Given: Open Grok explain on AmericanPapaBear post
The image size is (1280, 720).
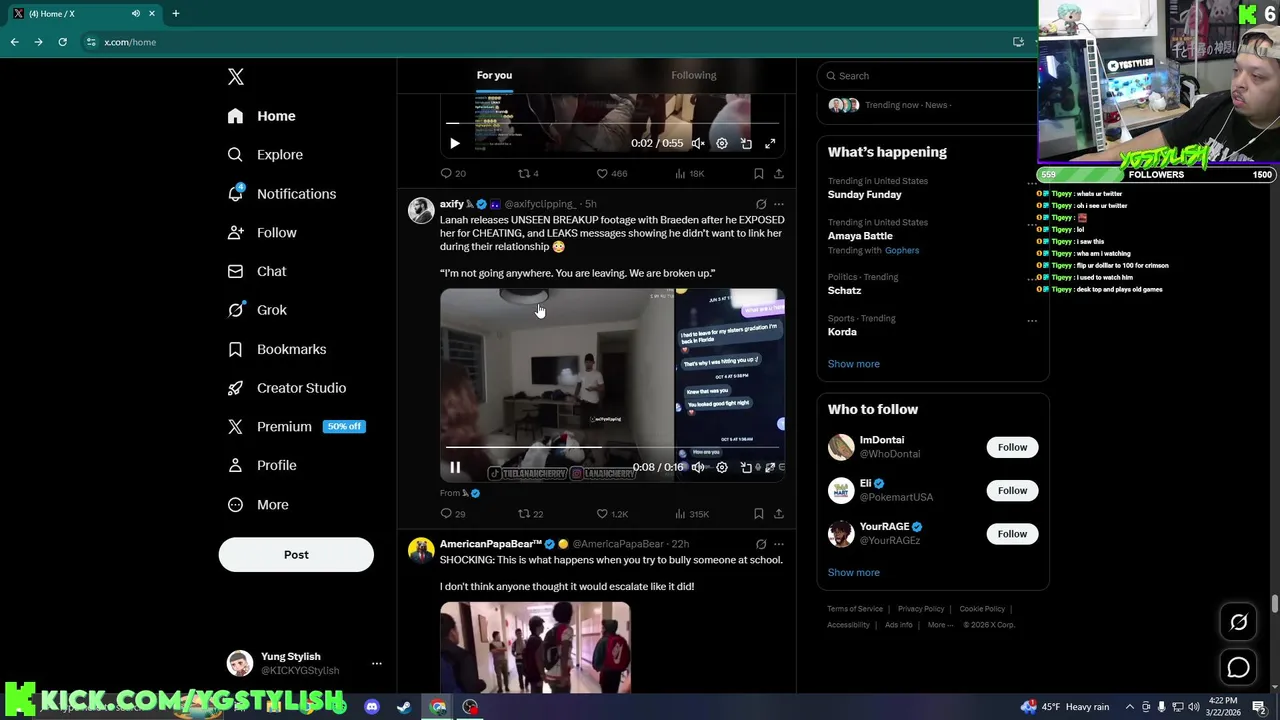Looking at the screenshot, I should tap(761, 544).
